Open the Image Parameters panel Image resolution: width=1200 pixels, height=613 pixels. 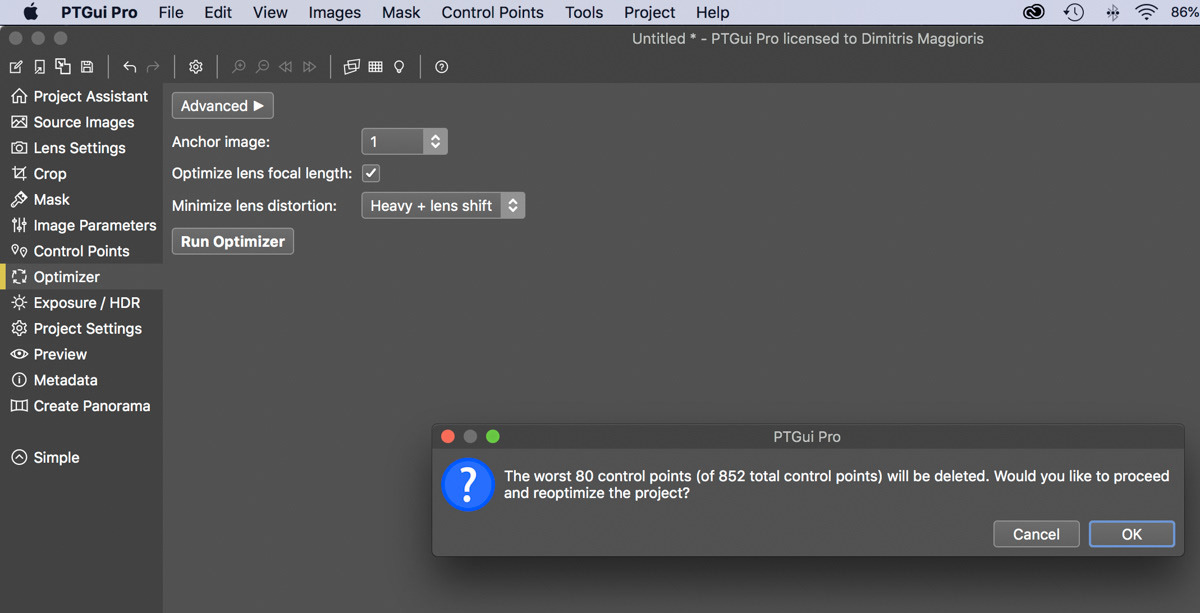tap(81, 225)
